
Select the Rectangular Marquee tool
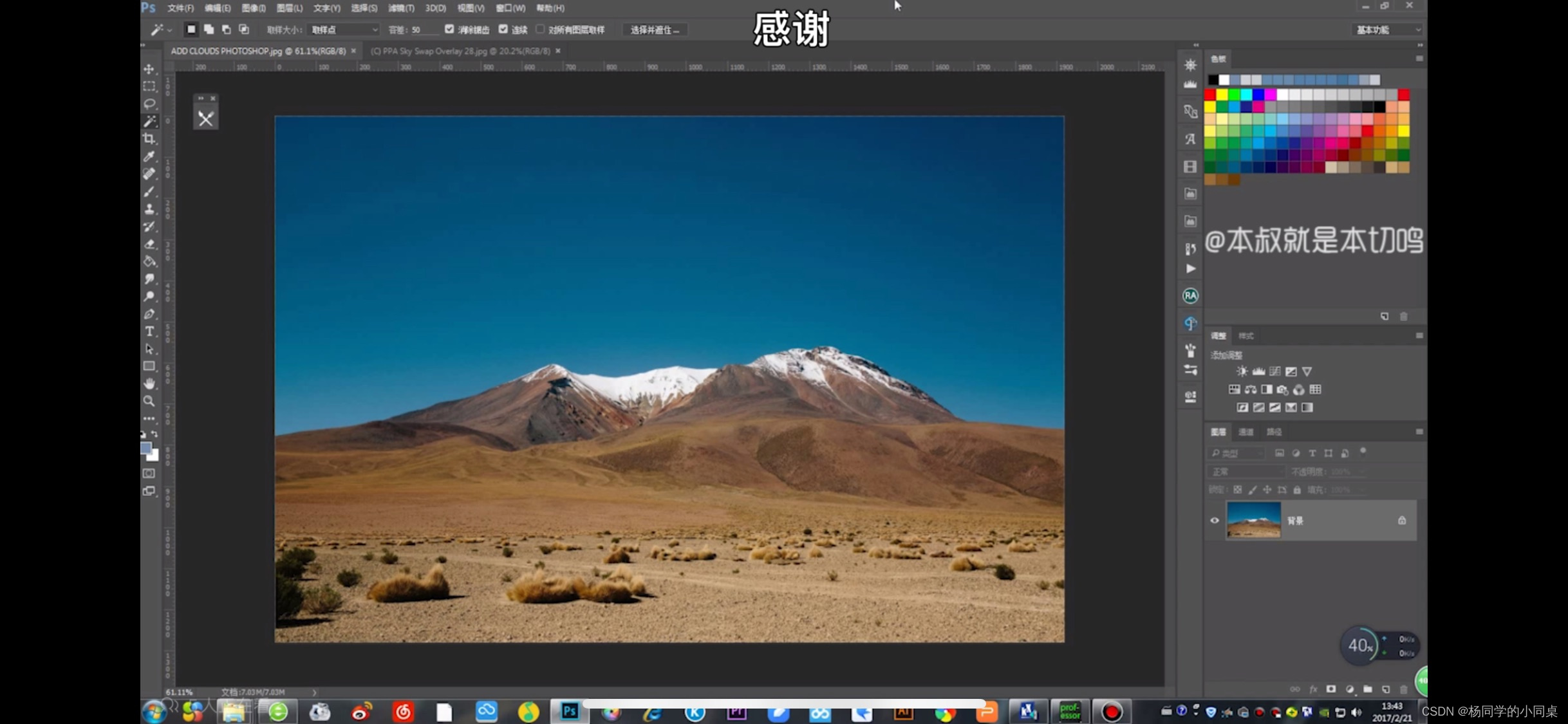(149, 86)
